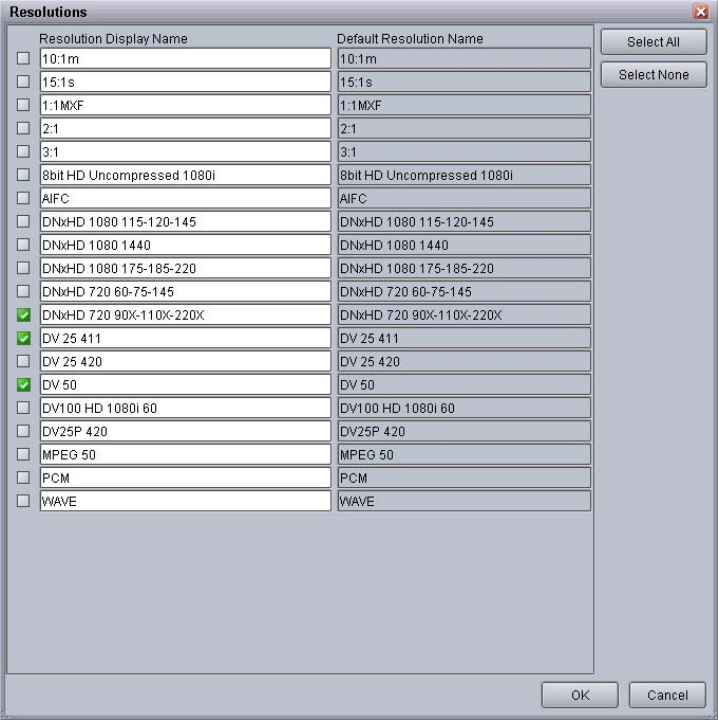Edit DNxHD 1080 1440 display name field
Screen dimensions: 718x720
185,245
